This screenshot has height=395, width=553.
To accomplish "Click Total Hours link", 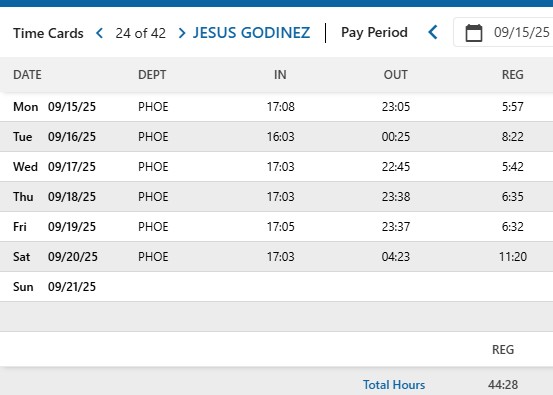I will click(394, 385).
